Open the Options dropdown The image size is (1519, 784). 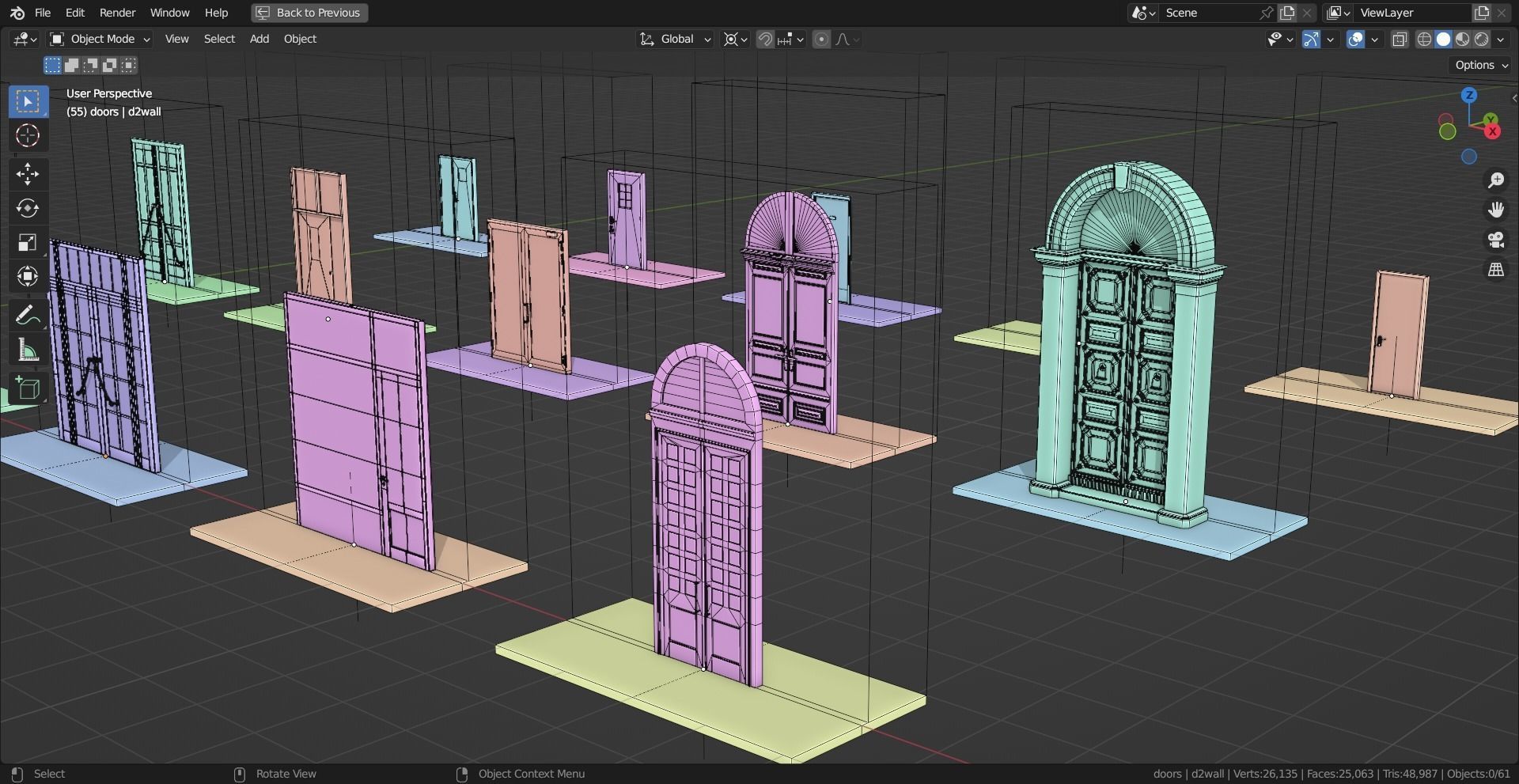(x=1481, y=65)
